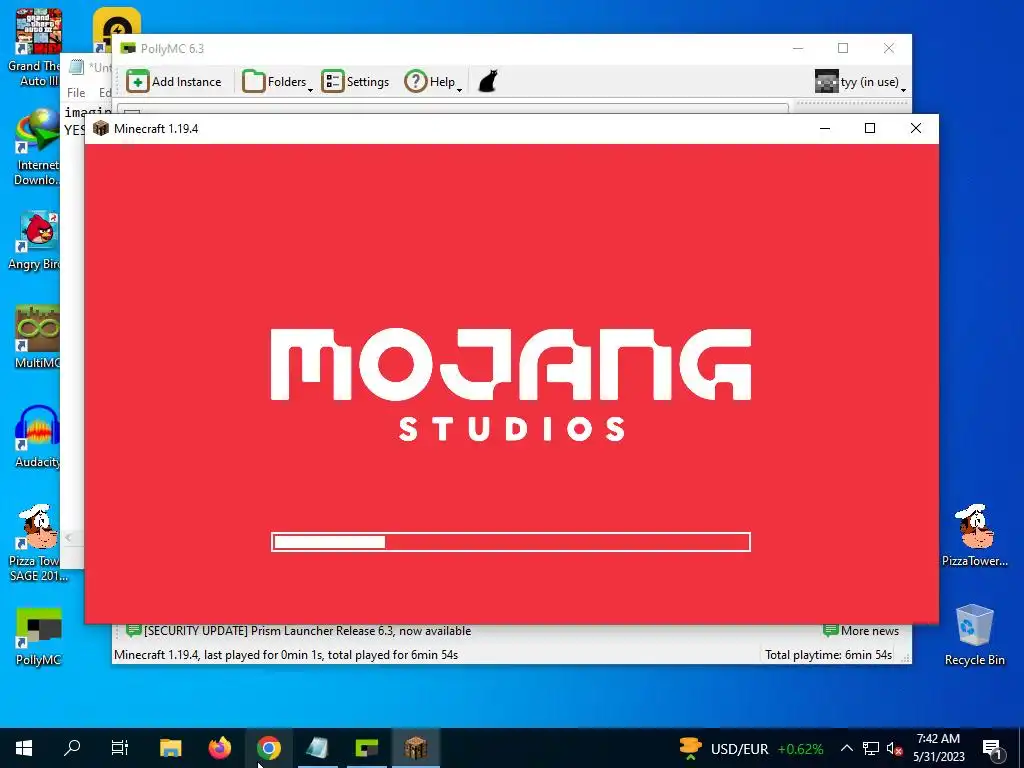Open the PizzaTower shortcut on the right side
This screenshot has width=1024, height=768.
[x=974, y=536]
